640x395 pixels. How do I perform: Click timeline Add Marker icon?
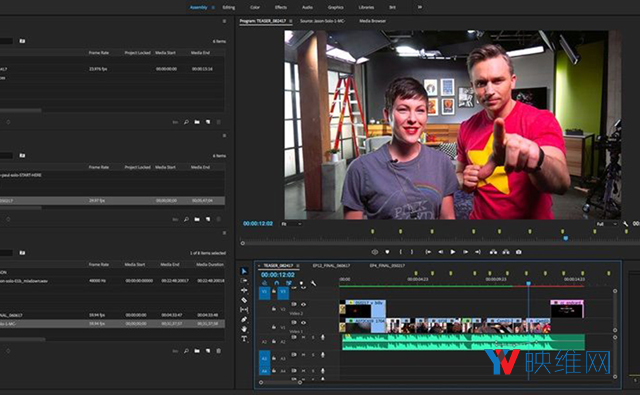(x=302, y=283)
